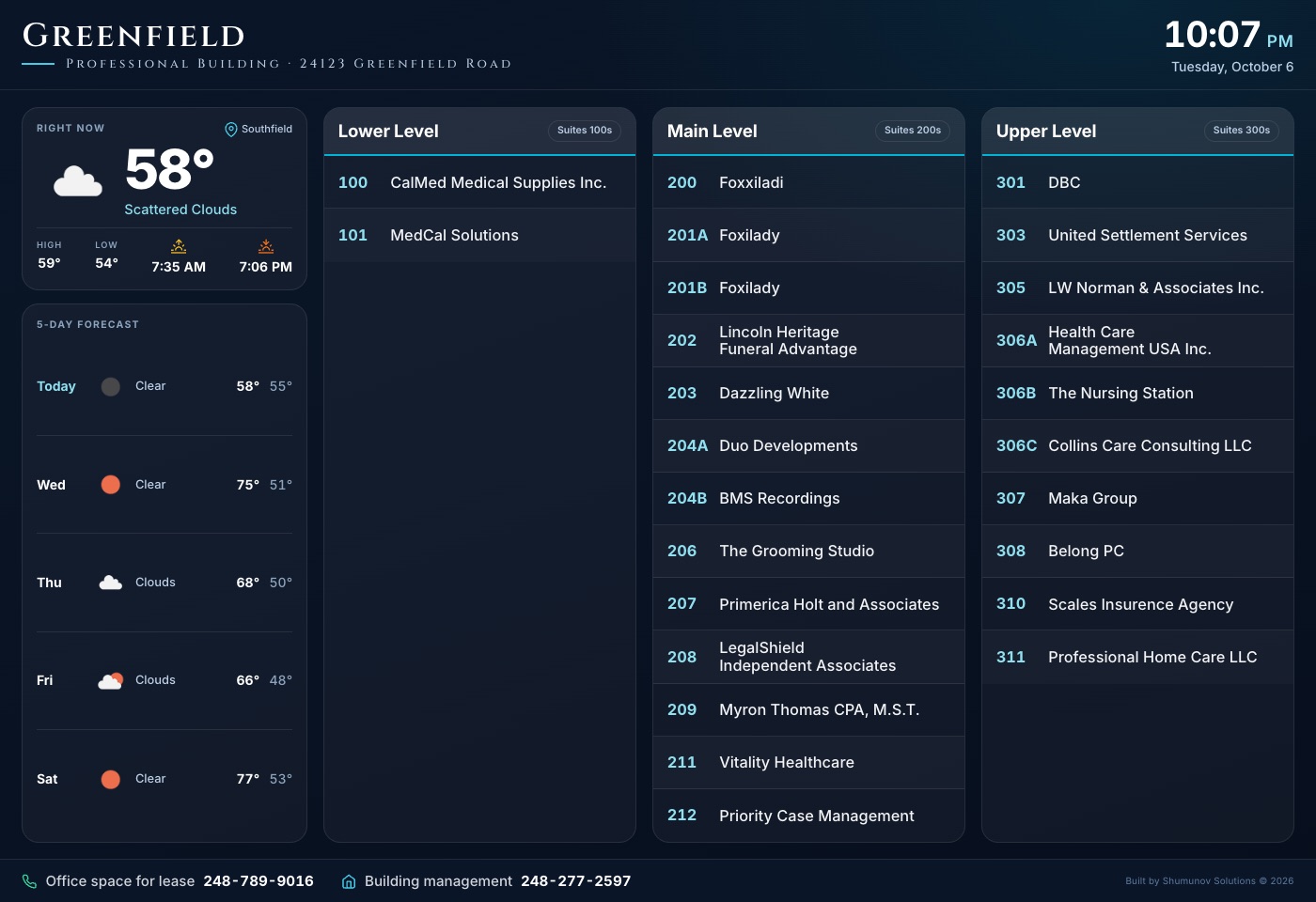Select suite 307 Maka Group
Screen dimensions: 1316x902
coord(1137,498)
